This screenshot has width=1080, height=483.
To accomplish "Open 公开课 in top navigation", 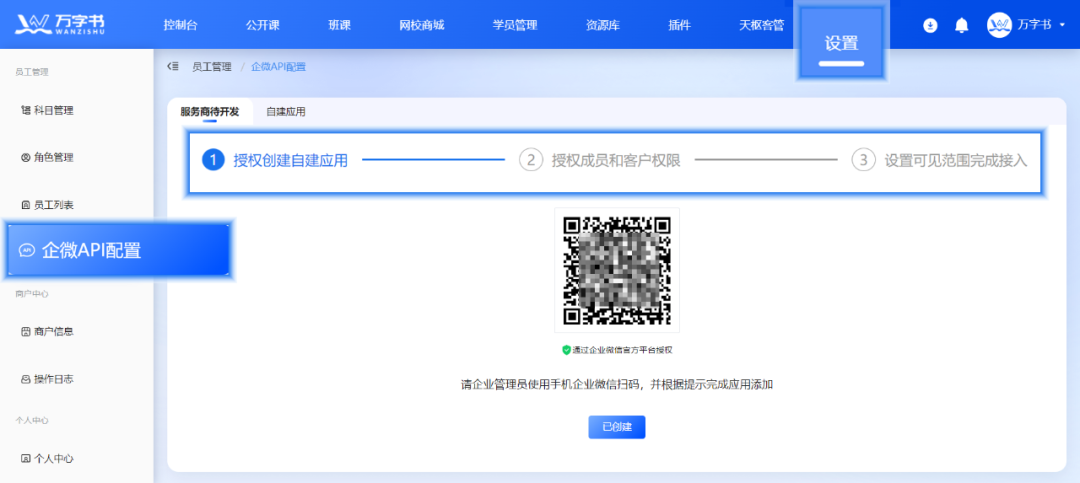I will point(262,25).
